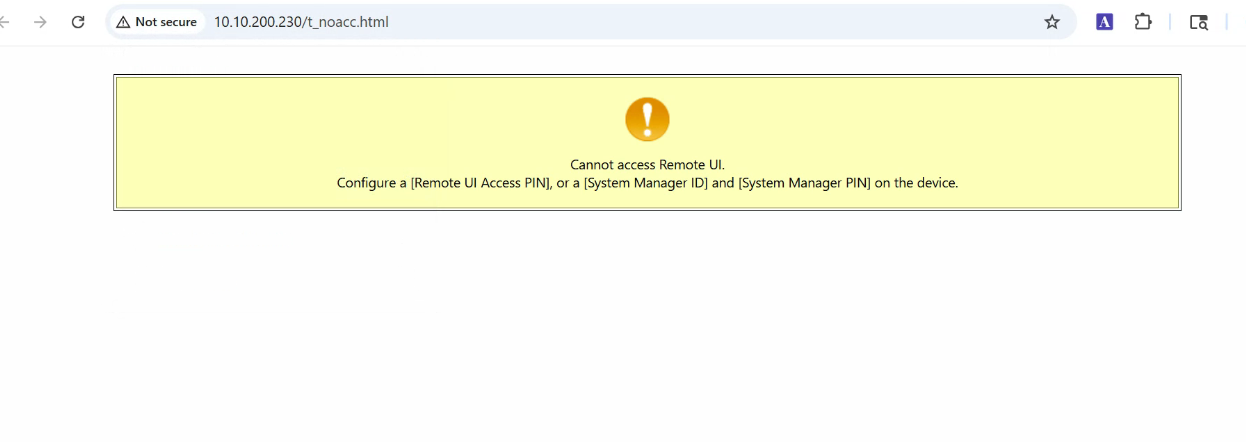Screen dimensions: 1246x442
Task: Click the words 'Configure a' in the message
Action: (x=371, y=183)
